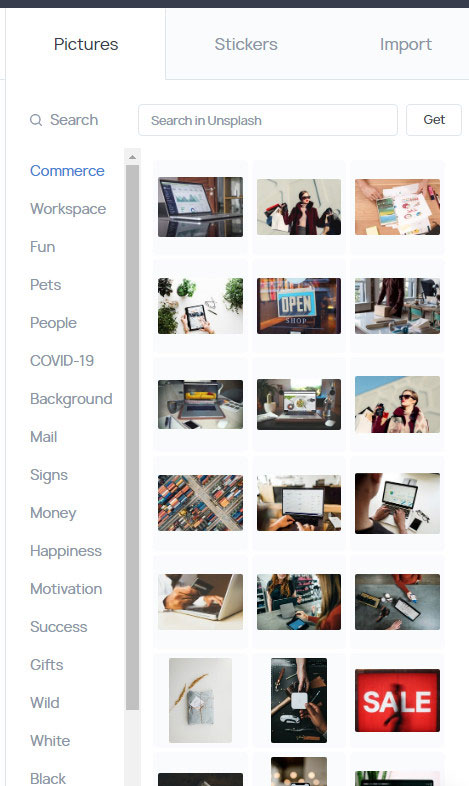Choose the Gifts category
469x786 pixels.
pos(46,665)
